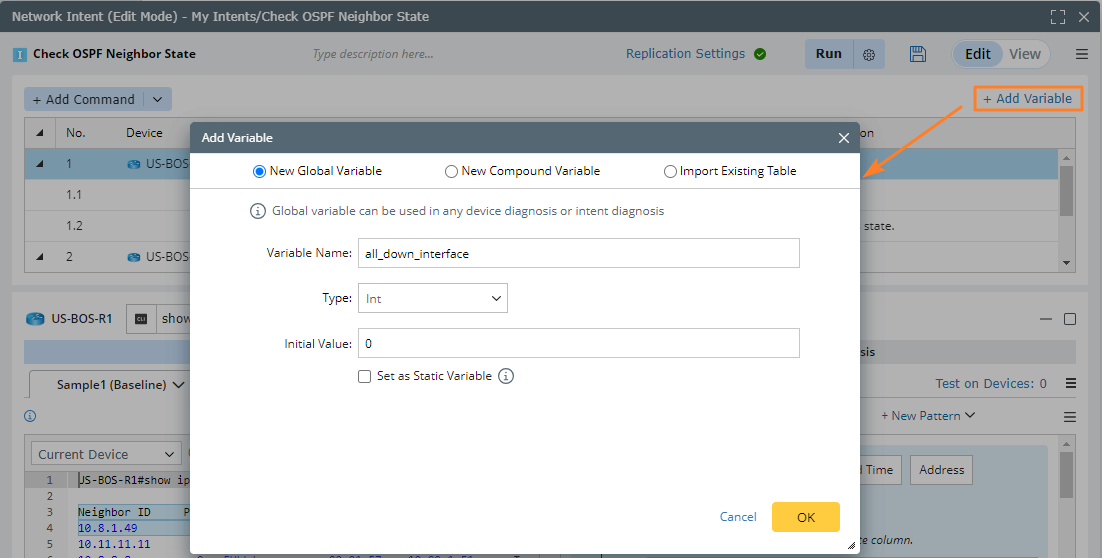
Task: Close the Add Variable dialog with X
Action: (843, 138)
